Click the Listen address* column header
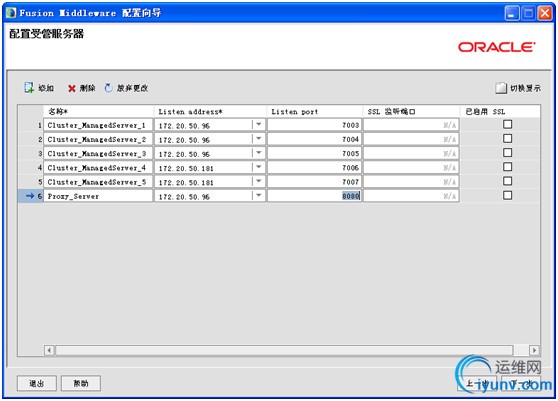558x401 pixels. (x=210, y=111)
